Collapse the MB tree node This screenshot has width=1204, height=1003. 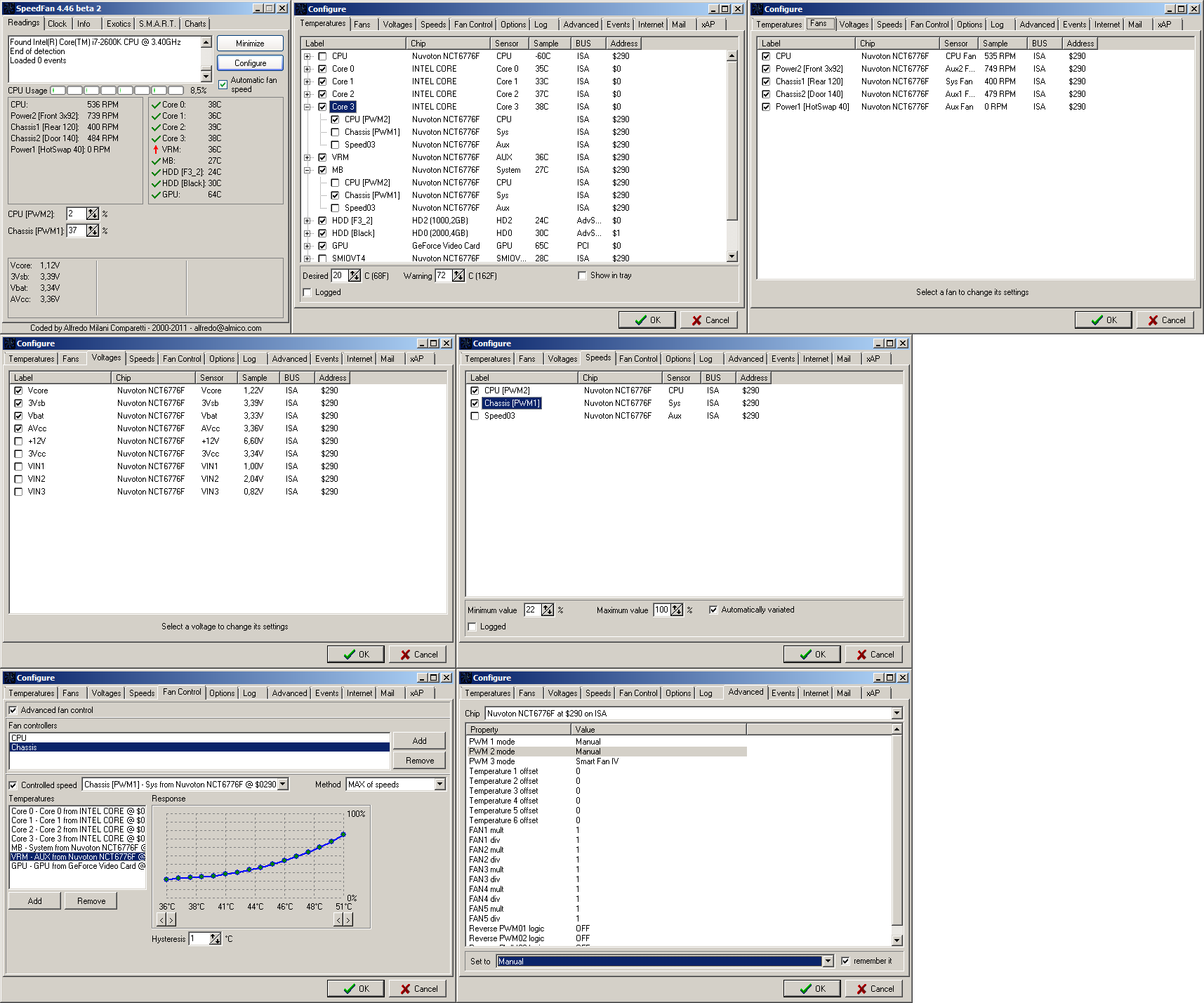307,170
